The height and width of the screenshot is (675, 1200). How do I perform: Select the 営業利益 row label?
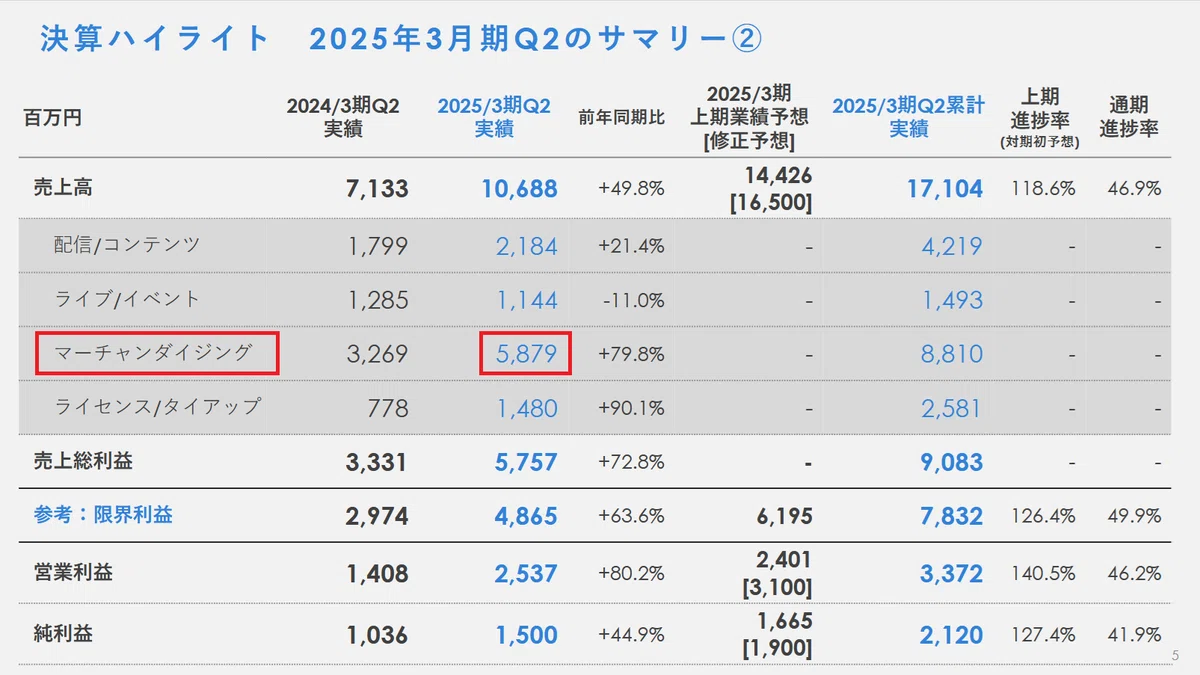(73, 573)
